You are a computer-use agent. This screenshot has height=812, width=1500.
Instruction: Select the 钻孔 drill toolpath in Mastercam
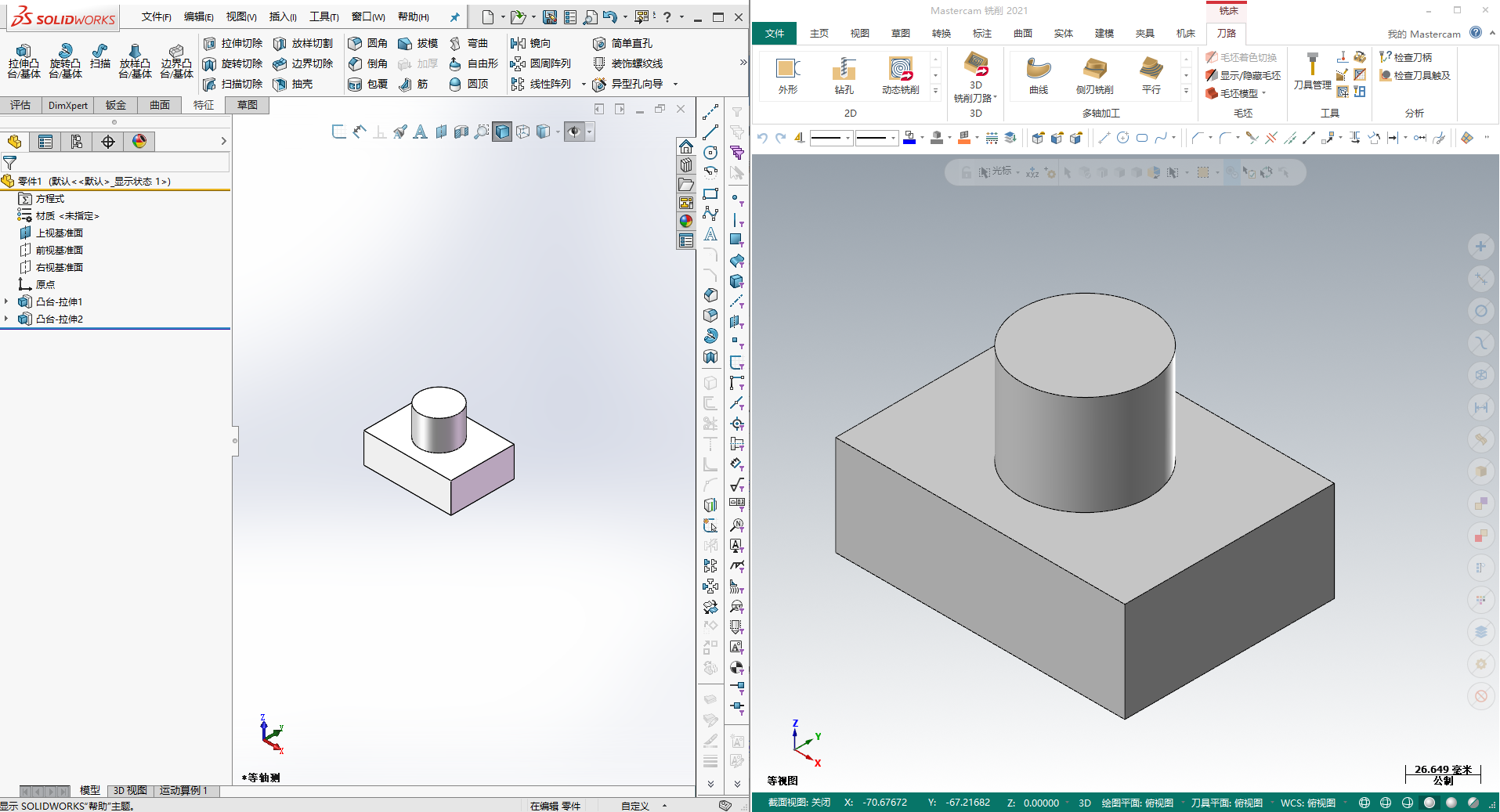pos(844,76)
